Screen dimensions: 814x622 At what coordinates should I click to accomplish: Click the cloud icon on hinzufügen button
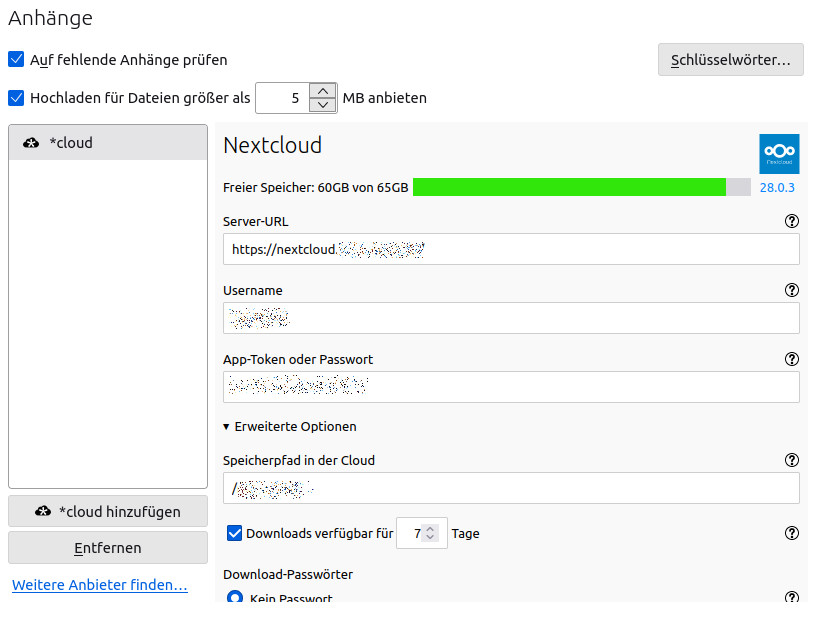pyautogui.click(x=44, y=511)
